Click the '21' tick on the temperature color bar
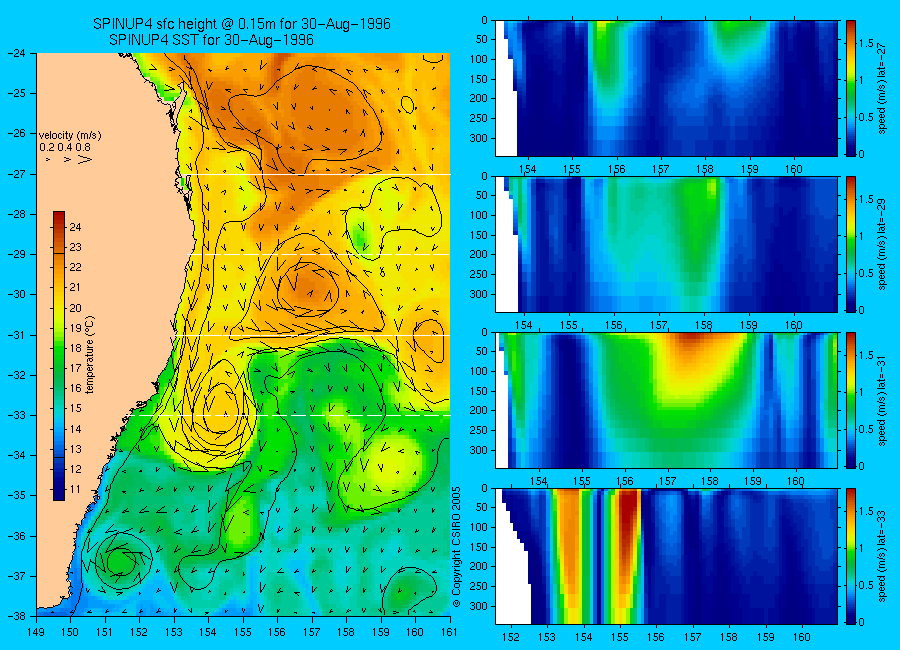 tap(75, 288)
